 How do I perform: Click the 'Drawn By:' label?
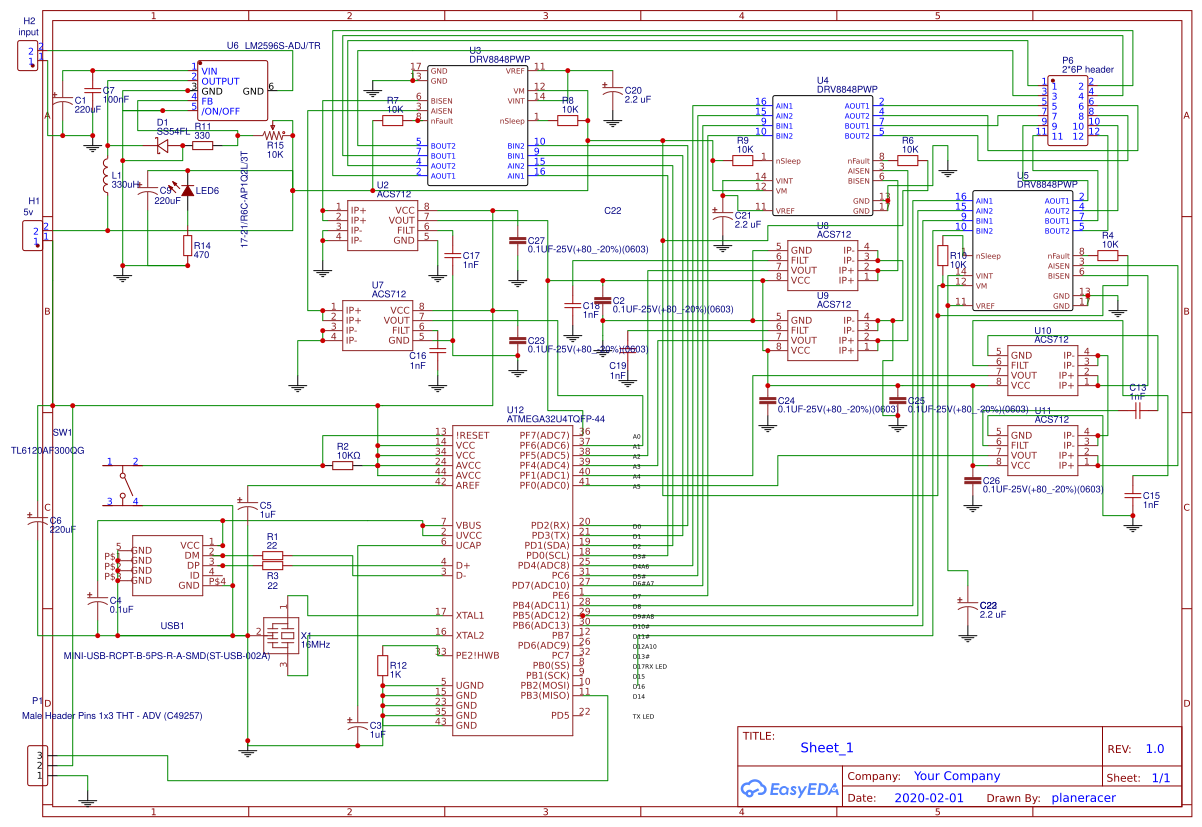click(1014, 798)
